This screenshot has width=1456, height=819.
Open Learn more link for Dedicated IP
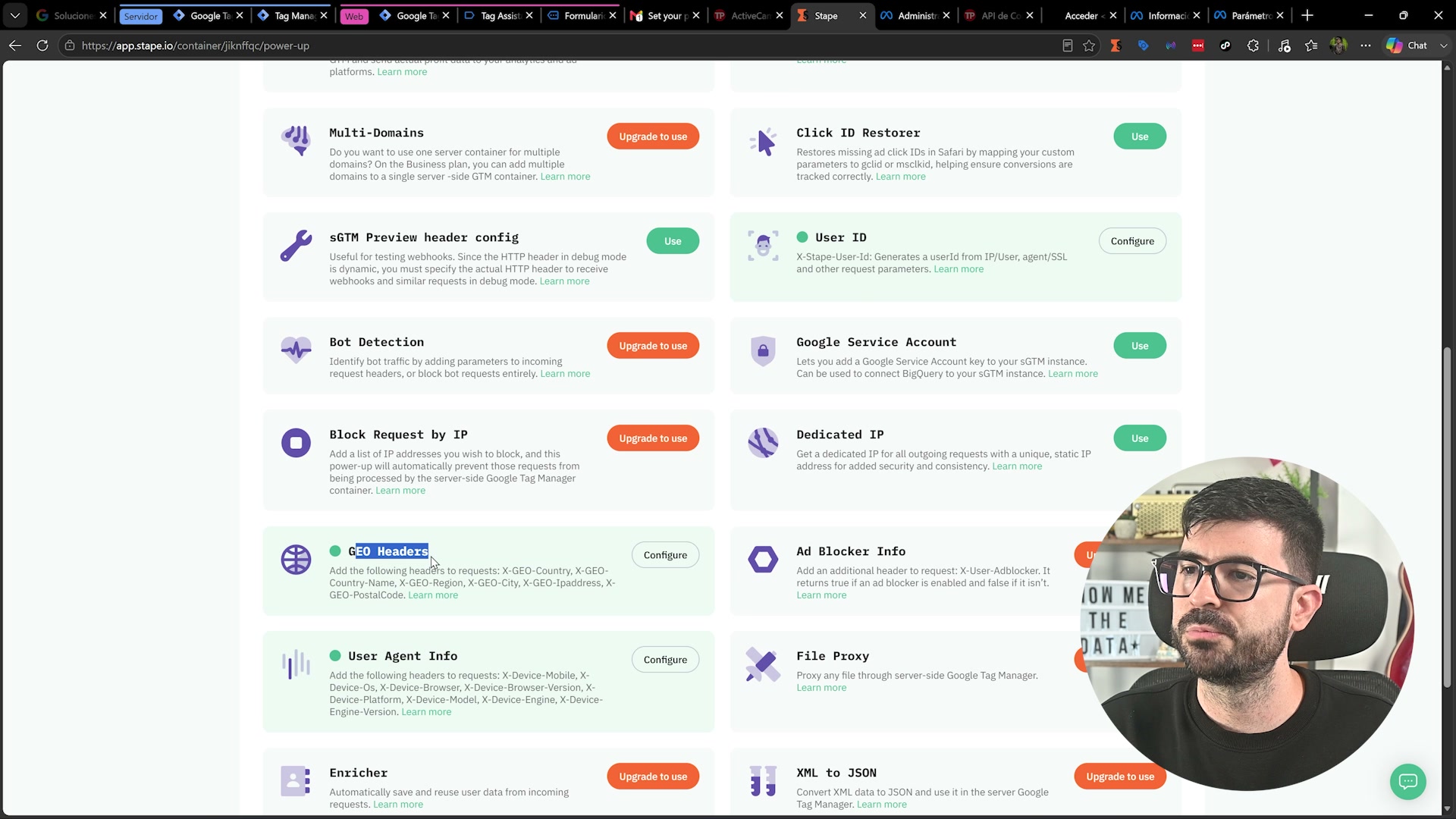point(1017,466)
